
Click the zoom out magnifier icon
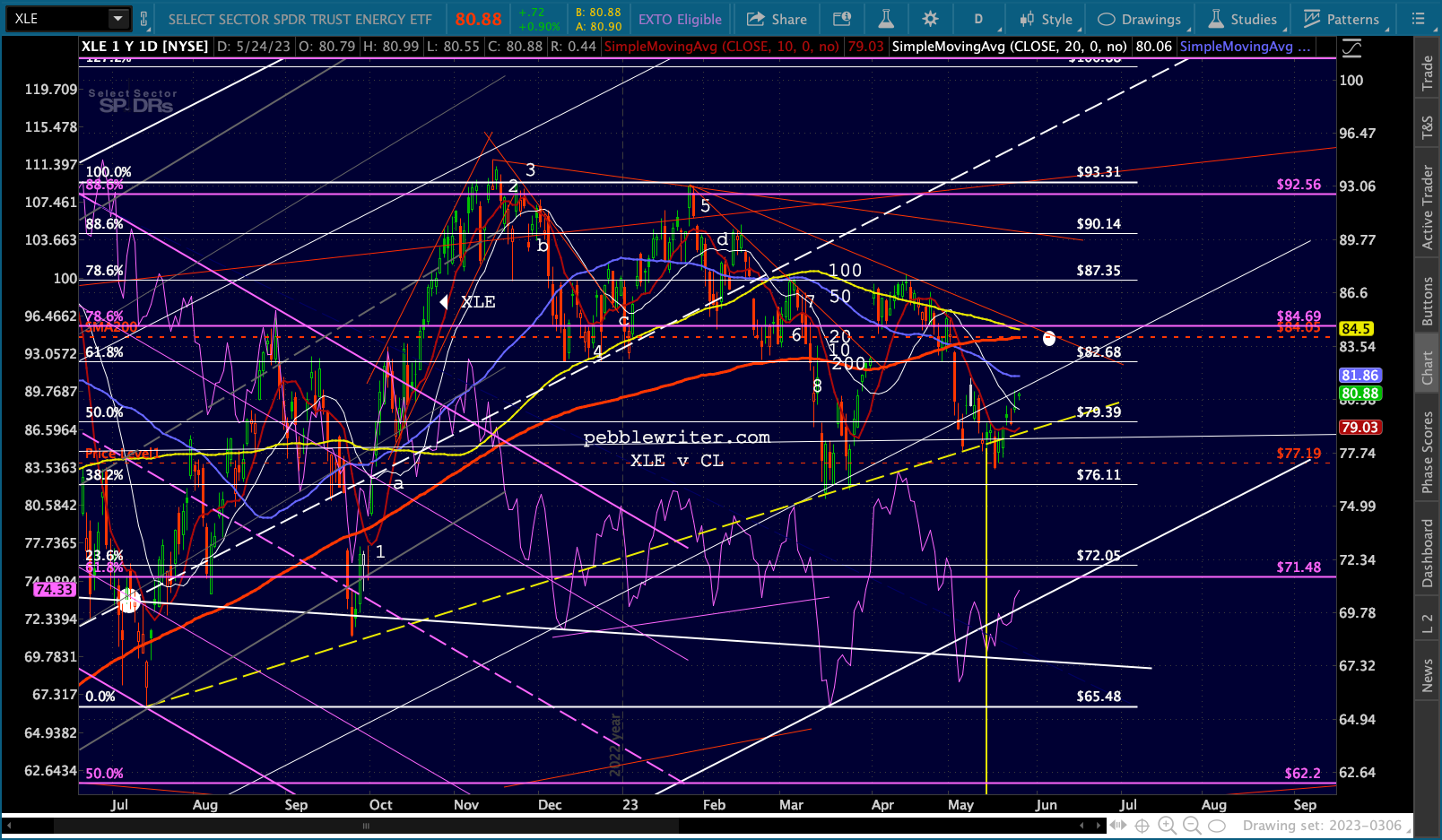[x=1191, y=826]
